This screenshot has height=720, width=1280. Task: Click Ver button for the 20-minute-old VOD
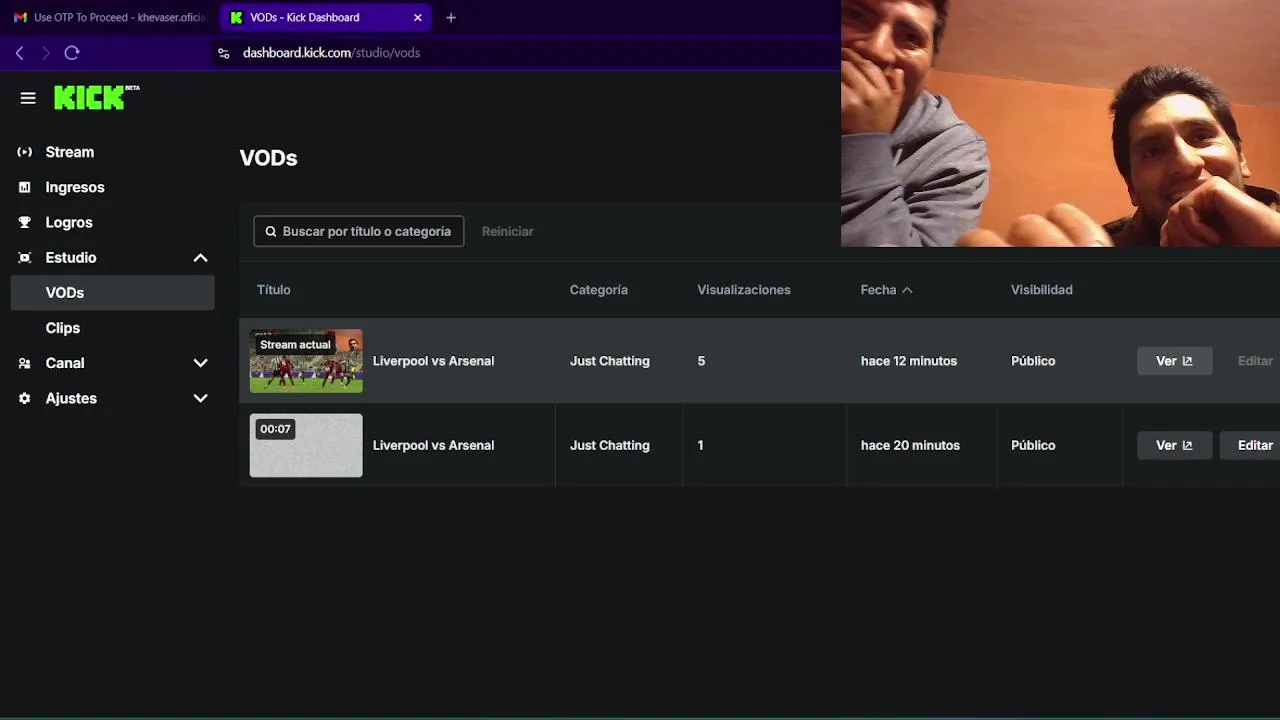click(x=1174, y=445)
